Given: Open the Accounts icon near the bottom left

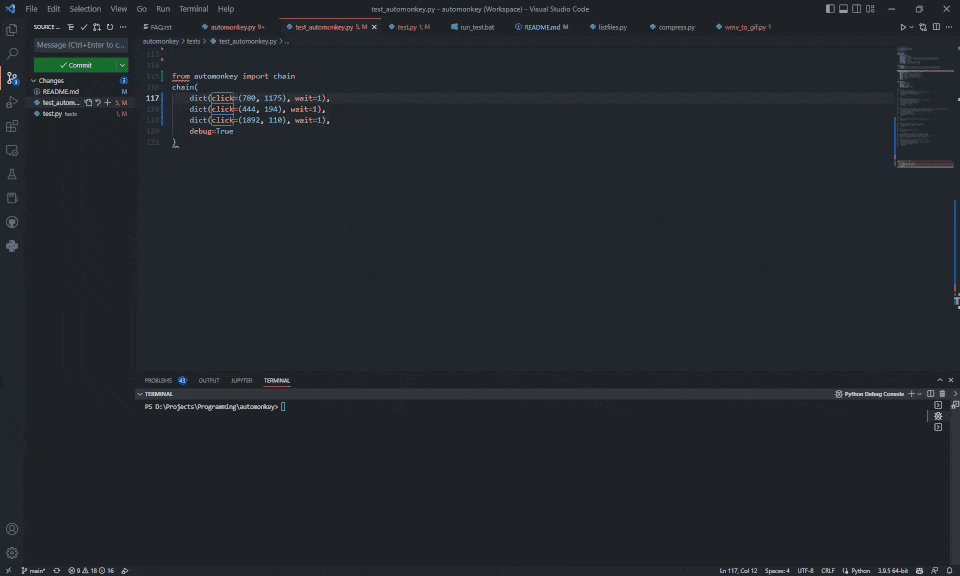Looking at the screenshot, I should pyautogui.click(x=12, y=528).
